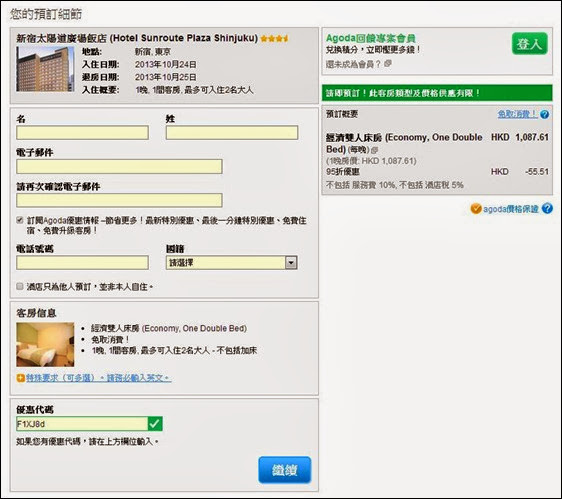The image size is (562, 499).
Task: Click the green 請即預訂 availability banner
Action: [437, 93]
